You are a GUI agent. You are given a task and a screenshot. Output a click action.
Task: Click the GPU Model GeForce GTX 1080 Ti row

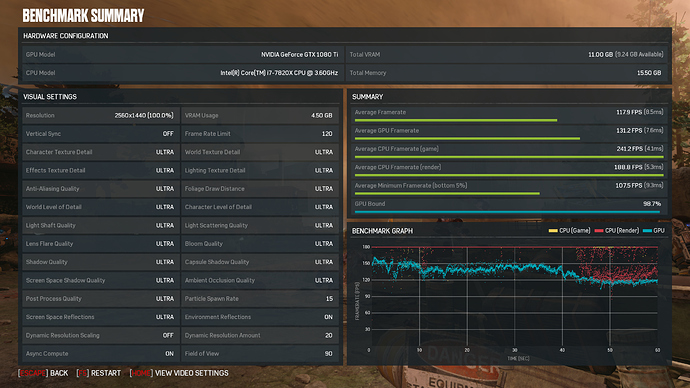pos(183,55)
